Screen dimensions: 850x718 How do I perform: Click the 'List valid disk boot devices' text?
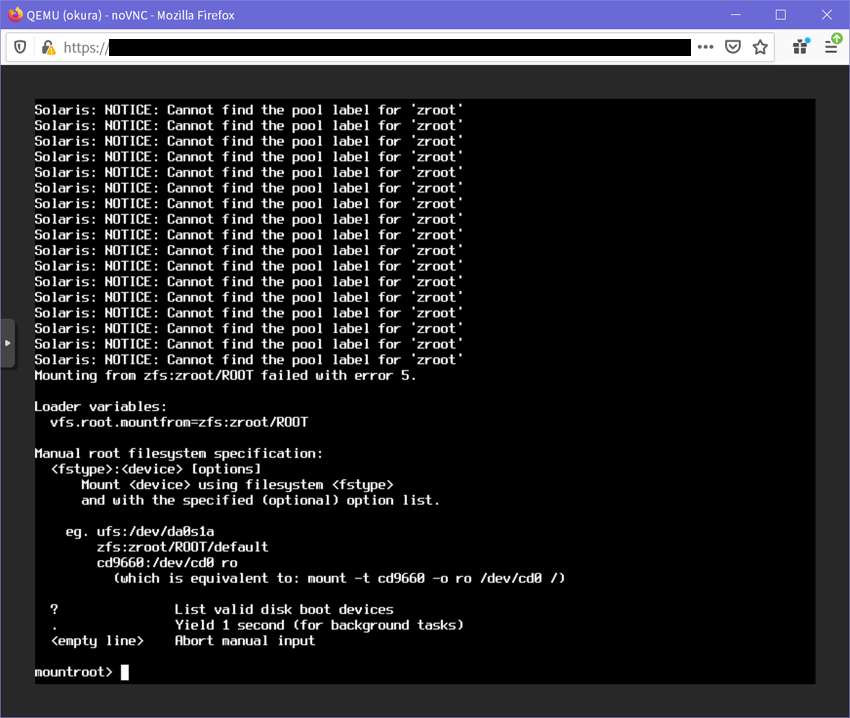point(284,609)
